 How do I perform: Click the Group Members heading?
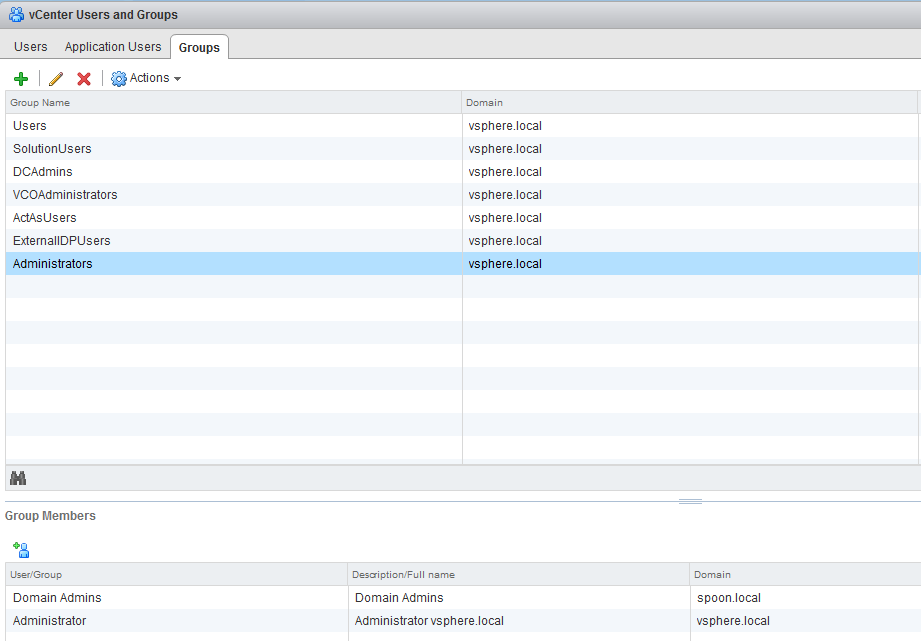[x=51, y=516]
